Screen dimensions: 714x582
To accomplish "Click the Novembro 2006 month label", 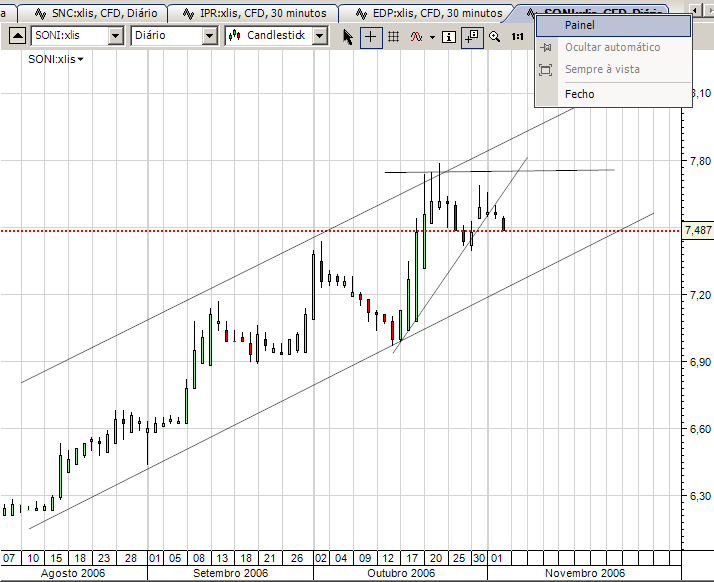I will pos(585,573).
